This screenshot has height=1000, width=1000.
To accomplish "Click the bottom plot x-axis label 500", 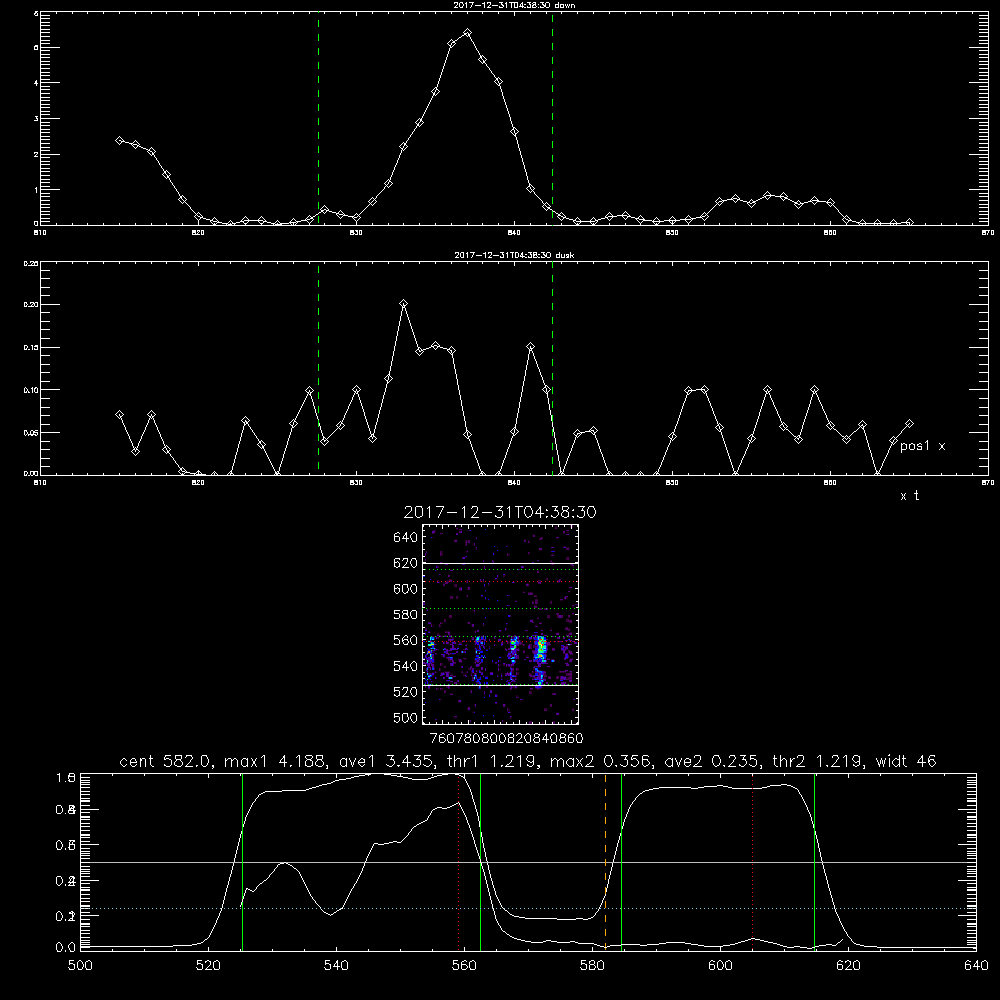I will (80, 966).
